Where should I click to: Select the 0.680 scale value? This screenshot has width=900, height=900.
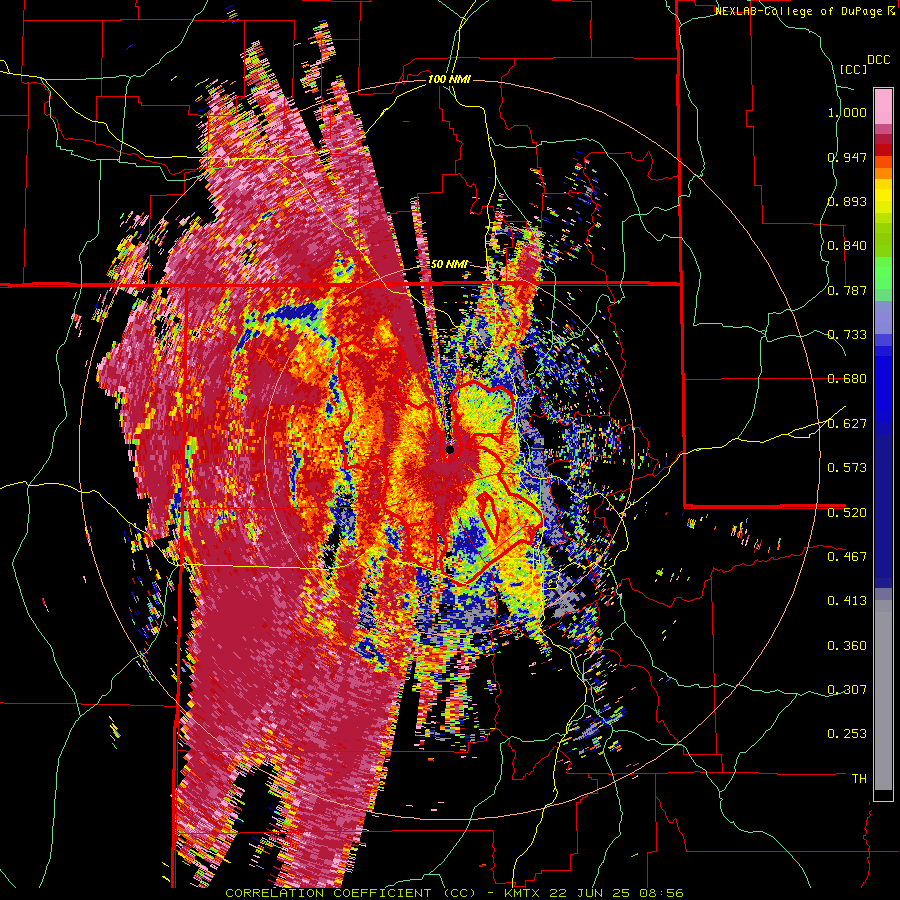click(x=847, y=378)
